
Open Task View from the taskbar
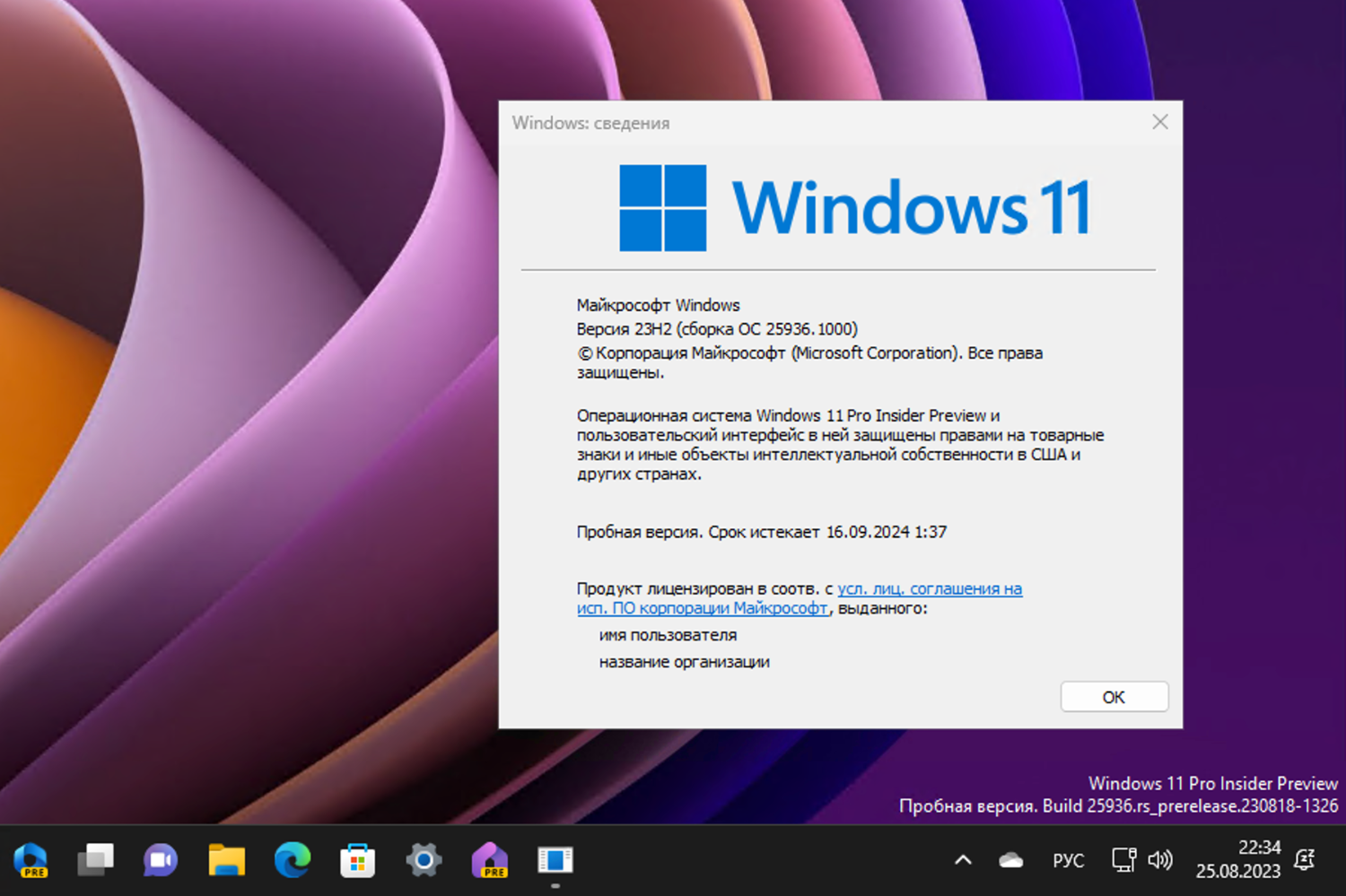coord(95,859)
